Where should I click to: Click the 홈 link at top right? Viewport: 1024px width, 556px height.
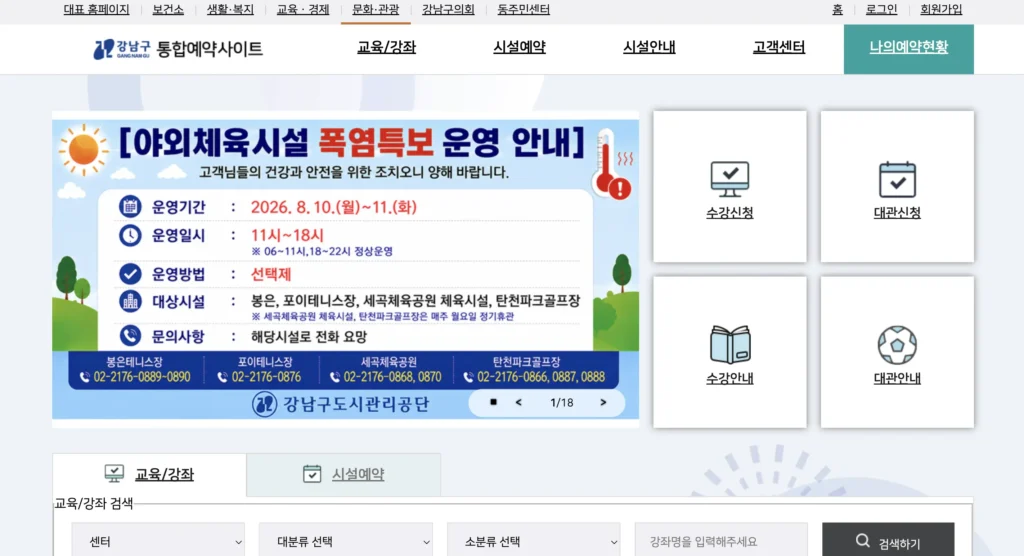coord(837,10)
